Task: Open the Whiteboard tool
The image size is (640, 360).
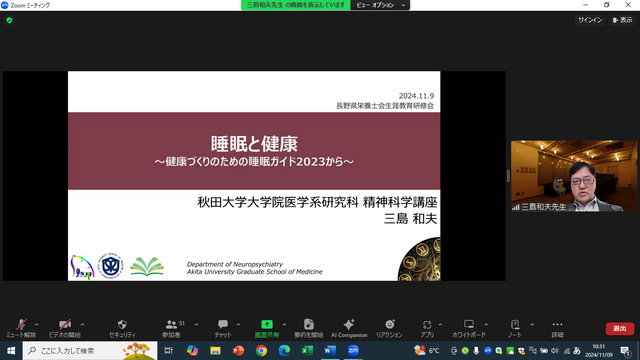Action: pos(469,328)
